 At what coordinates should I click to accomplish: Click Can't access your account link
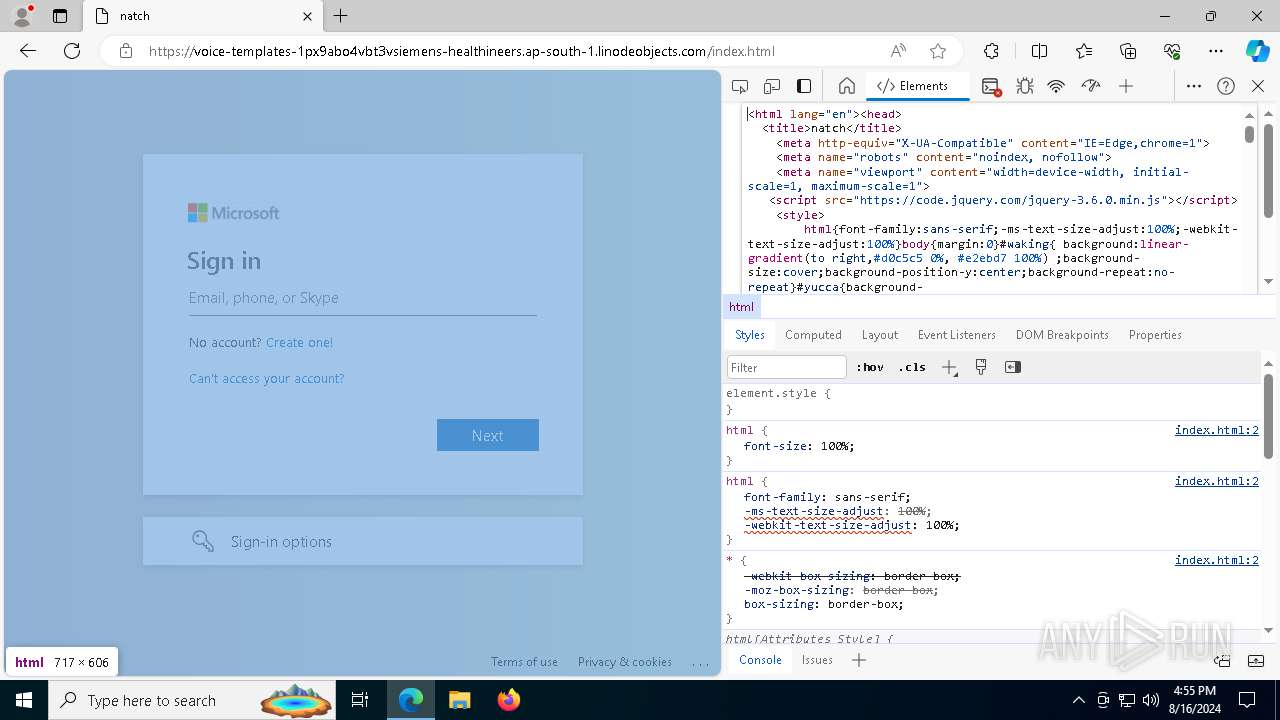[x=266, y=378]
